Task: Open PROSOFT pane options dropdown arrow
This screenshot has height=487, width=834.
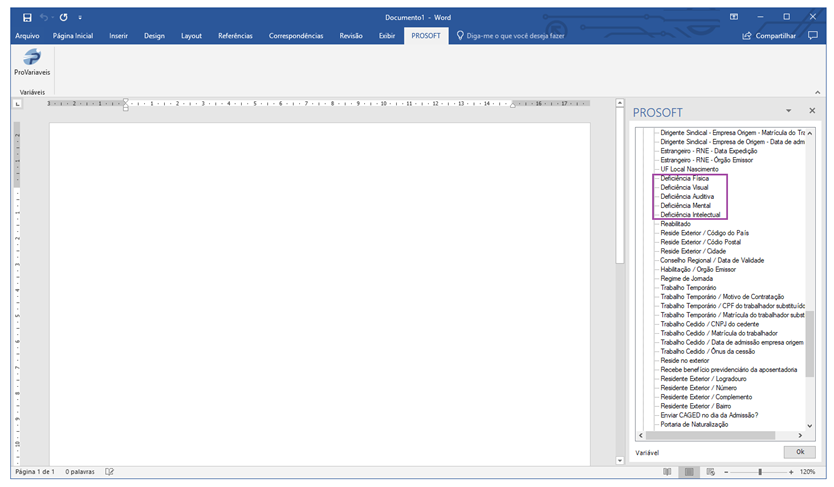Action: click(x=788, y=111)
